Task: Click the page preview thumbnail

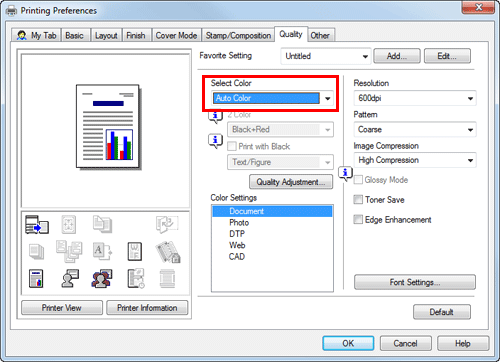Action: point(108,126)
